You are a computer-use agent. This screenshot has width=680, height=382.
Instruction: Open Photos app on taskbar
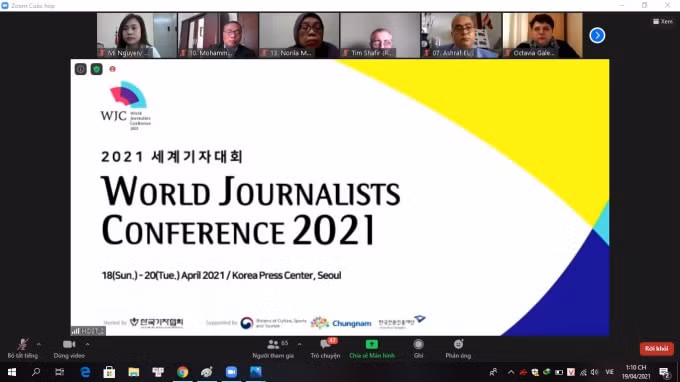[256, 372]
